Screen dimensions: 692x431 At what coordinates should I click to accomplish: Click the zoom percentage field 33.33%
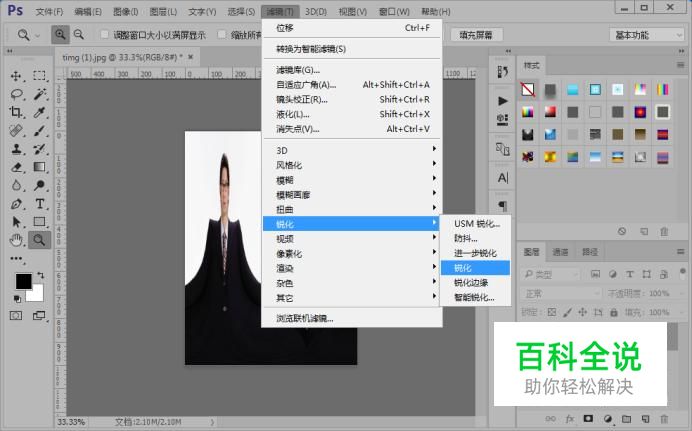pos(71,422)
